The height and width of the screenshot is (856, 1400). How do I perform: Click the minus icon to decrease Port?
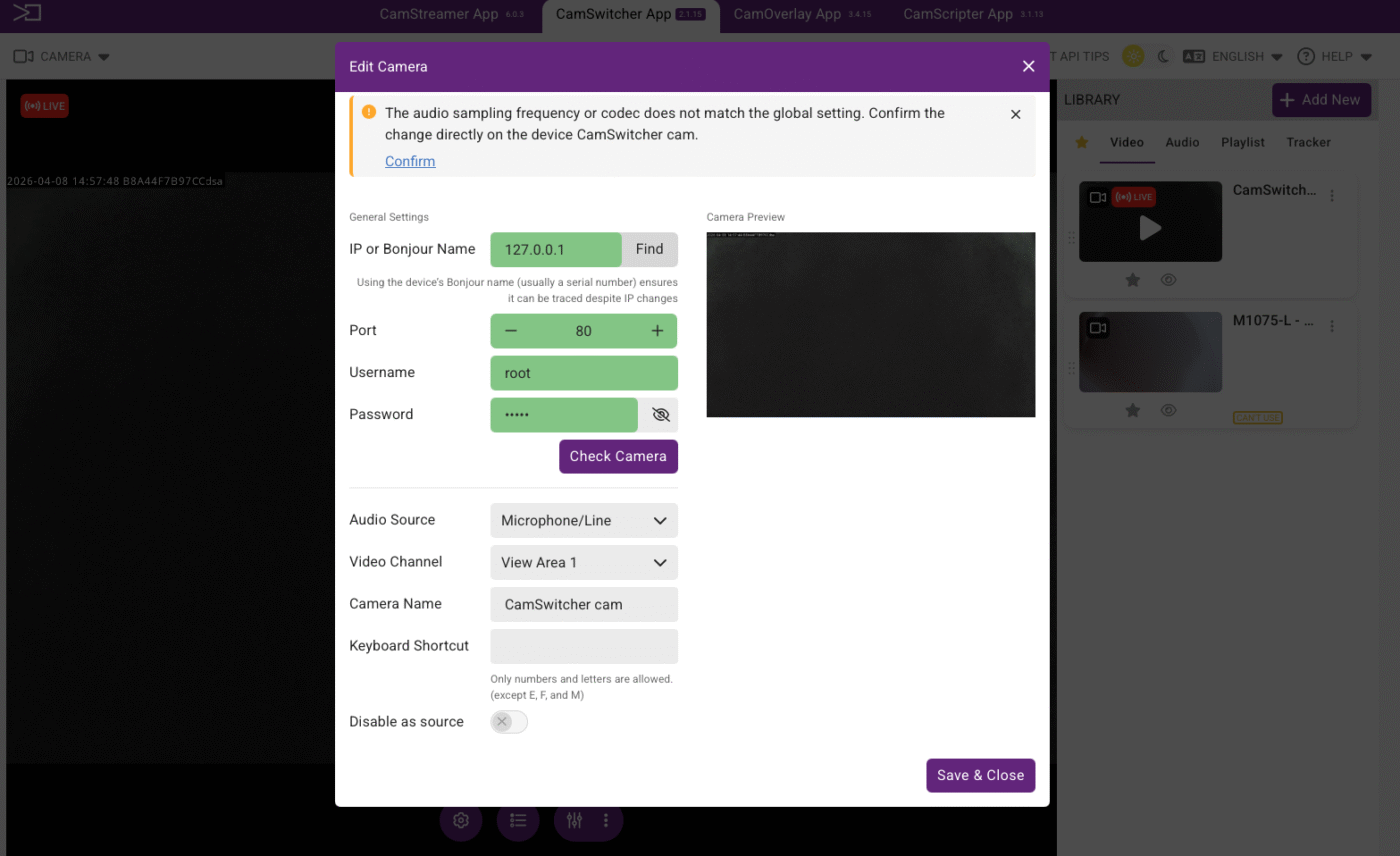tap(511, 331)
